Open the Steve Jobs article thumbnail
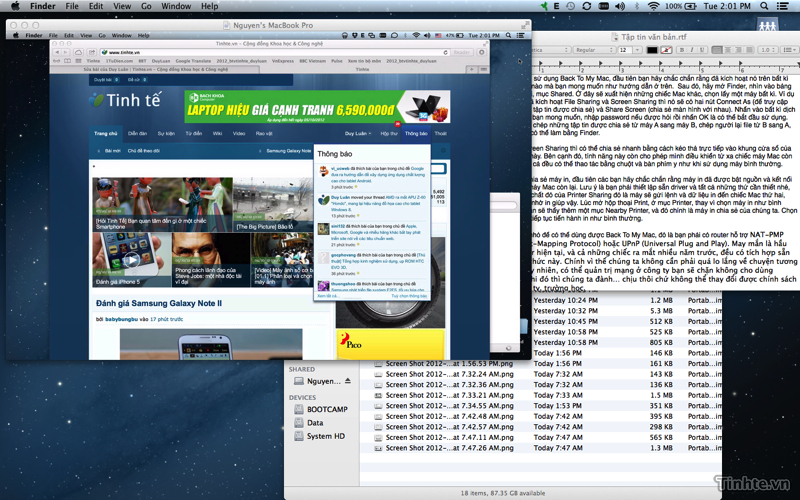Screen dimensions: 800x500 tap(210, 259)
